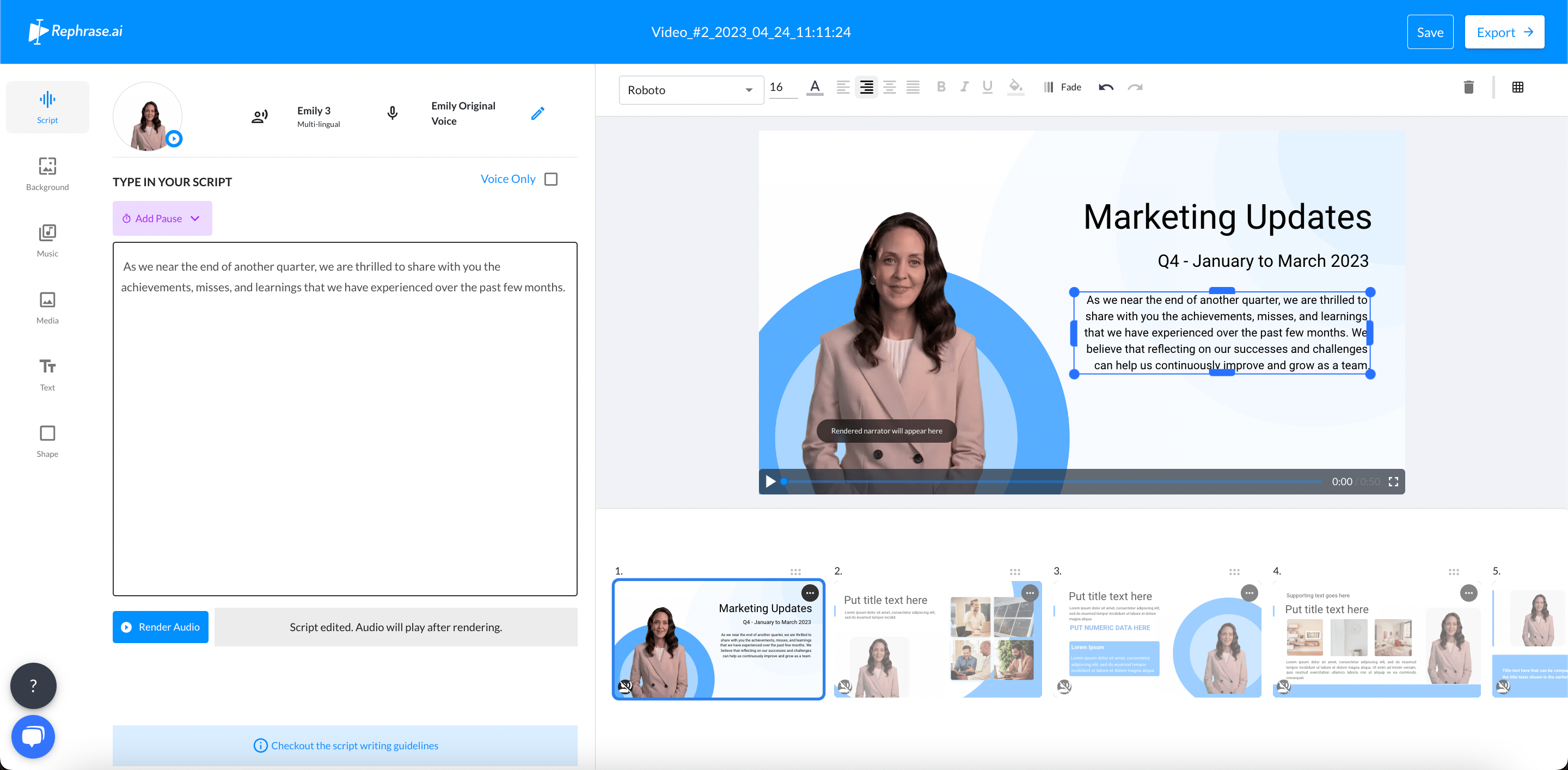This screenshot has width=1568, height=770.
Task: Open the Music sidebar tab
Action: (x=47, y=241)
